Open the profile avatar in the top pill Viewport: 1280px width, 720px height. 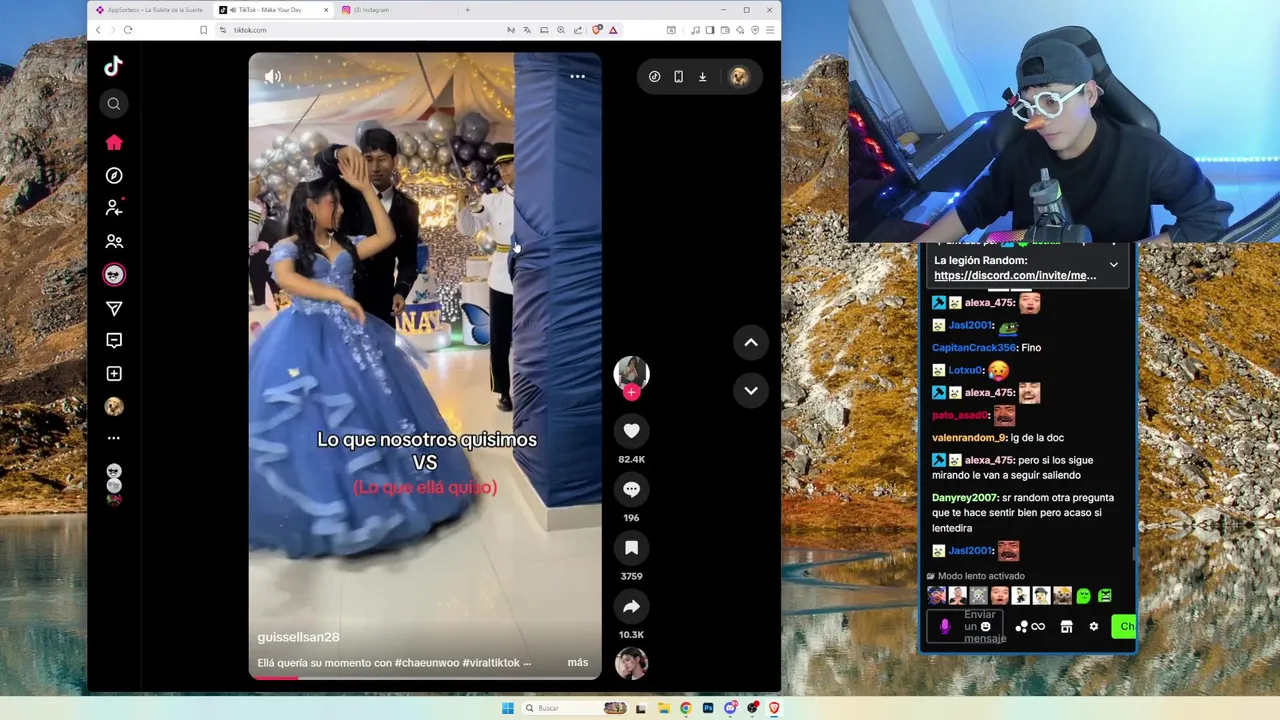click(739, 77)
